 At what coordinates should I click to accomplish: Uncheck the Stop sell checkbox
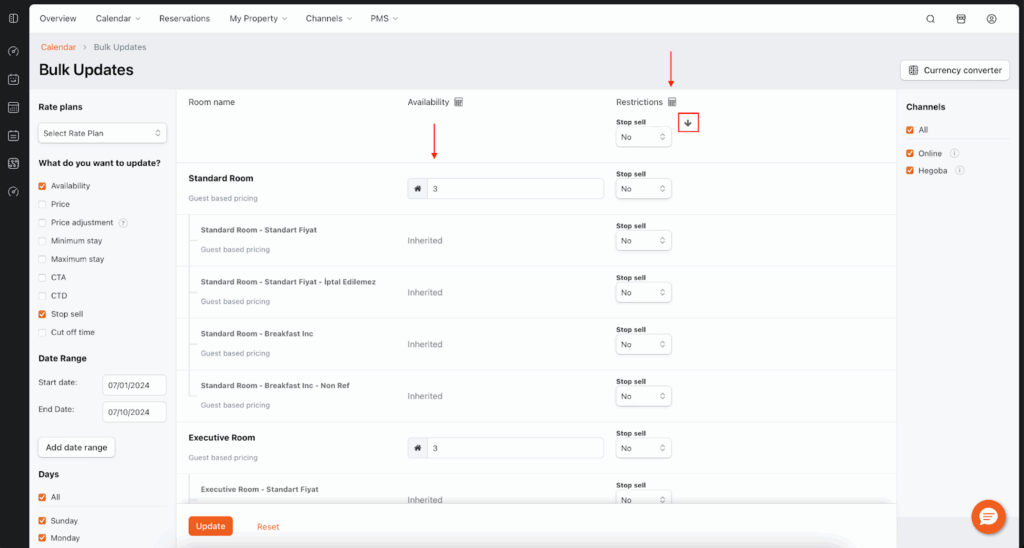coord(42,314)
